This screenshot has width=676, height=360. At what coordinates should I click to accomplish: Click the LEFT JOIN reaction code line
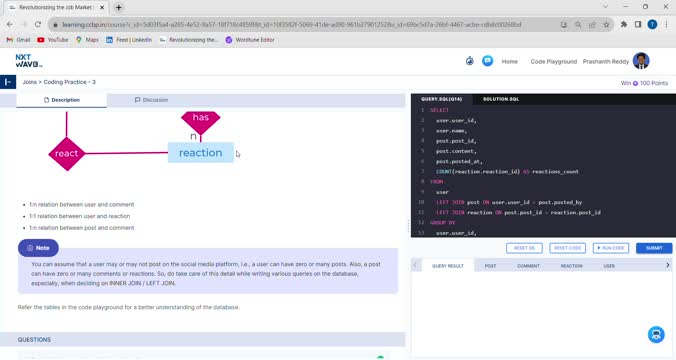click(518, 213)
